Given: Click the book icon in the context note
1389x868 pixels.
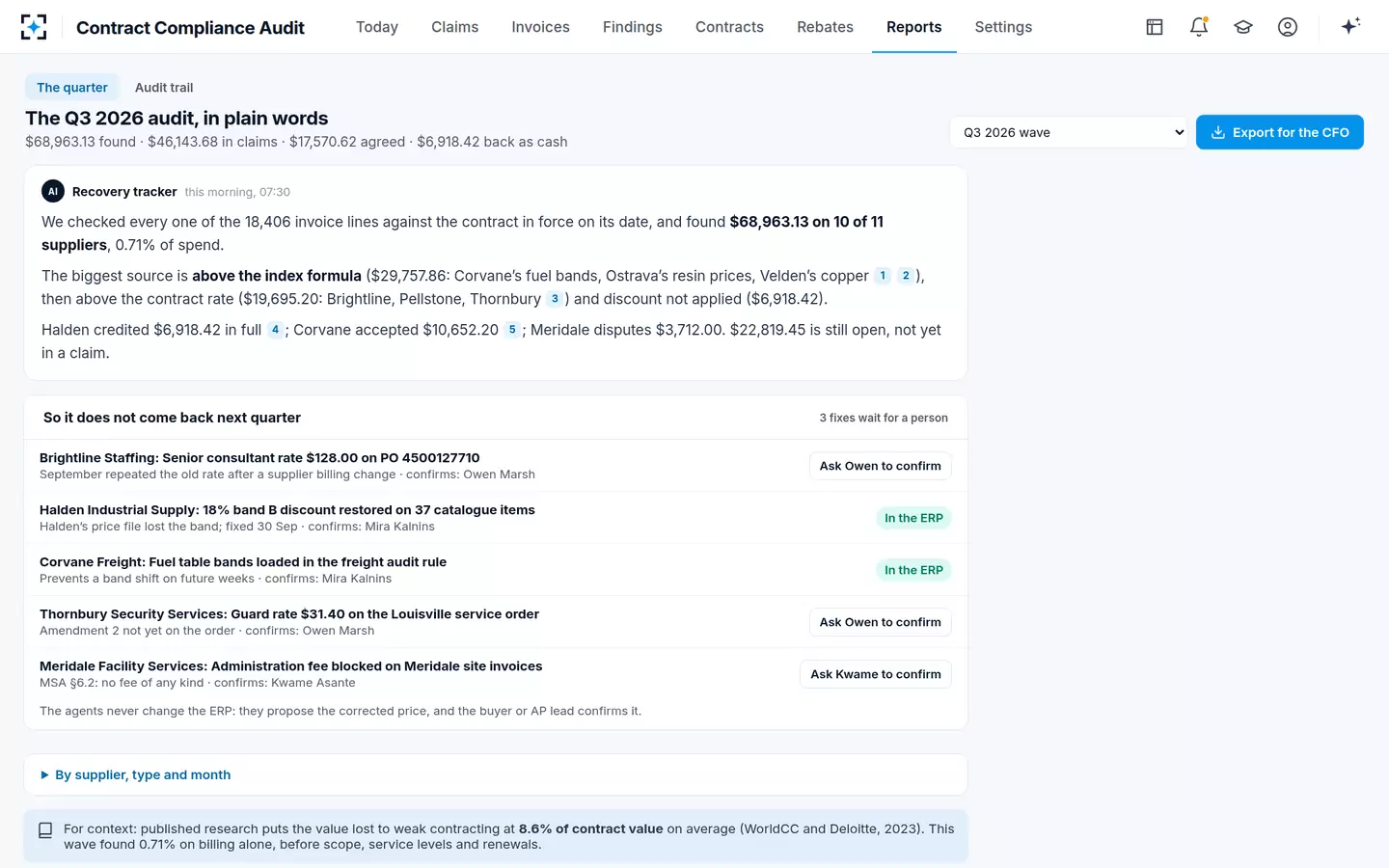Looking at the screenshot, I should 45,830.
